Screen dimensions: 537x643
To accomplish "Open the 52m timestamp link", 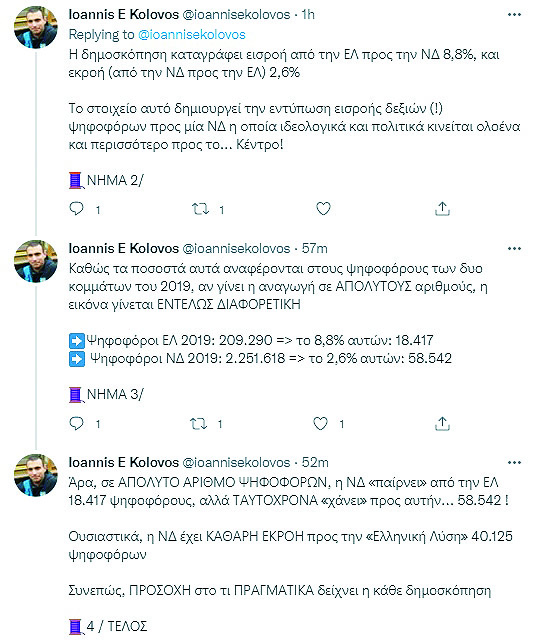I will [x=315, y=463].
